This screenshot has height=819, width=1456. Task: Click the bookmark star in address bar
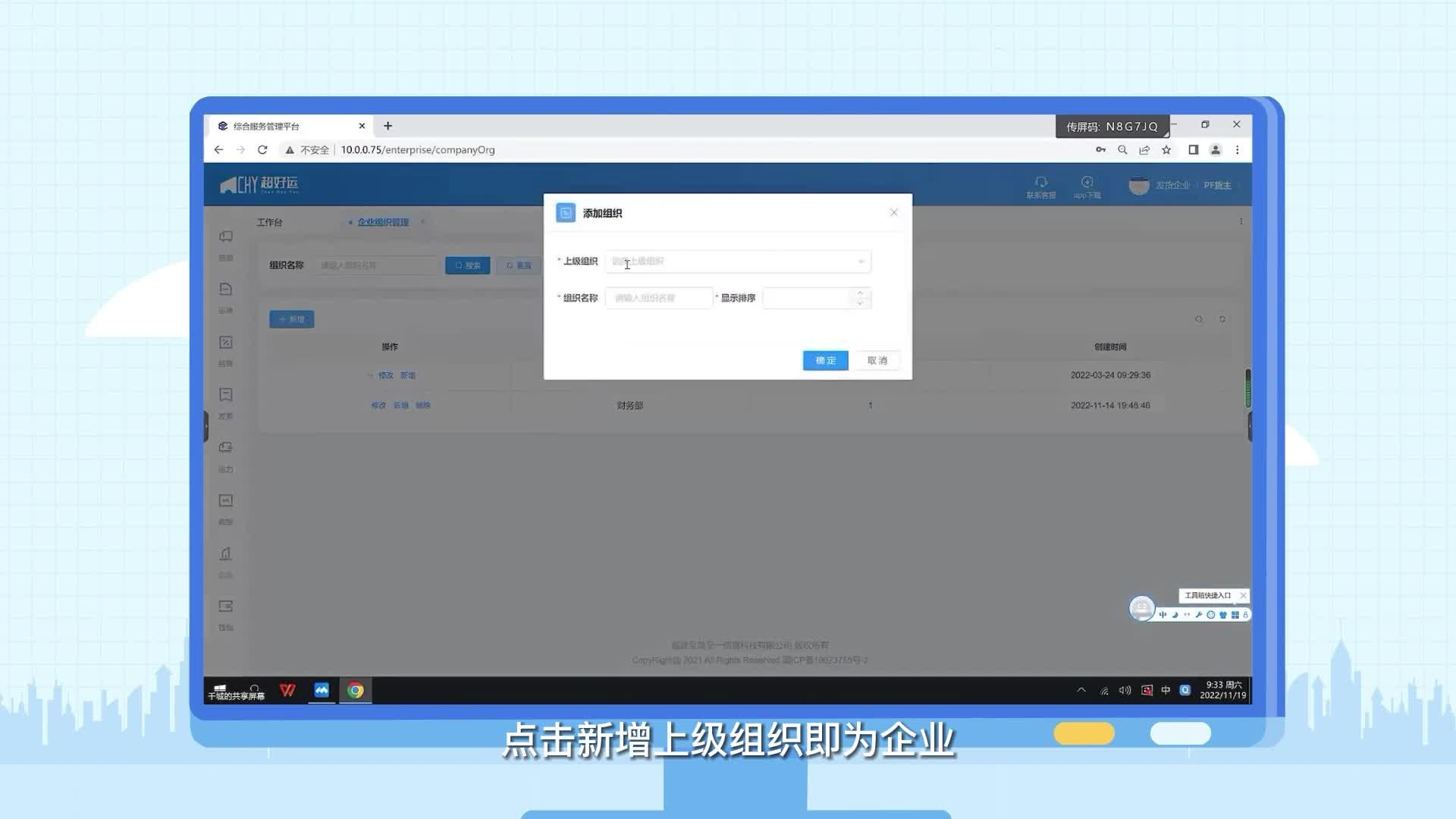pyautogui.click(x=1166, y=149)
